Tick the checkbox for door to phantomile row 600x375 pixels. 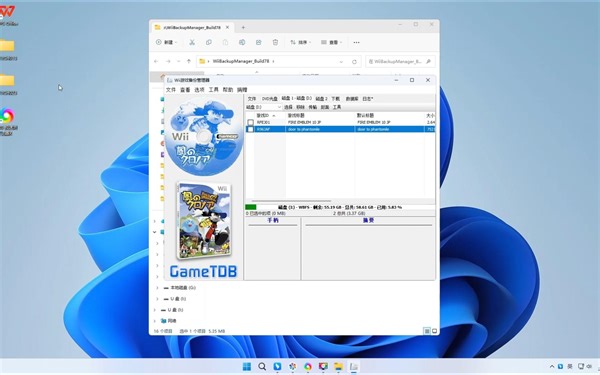point(250,129)
